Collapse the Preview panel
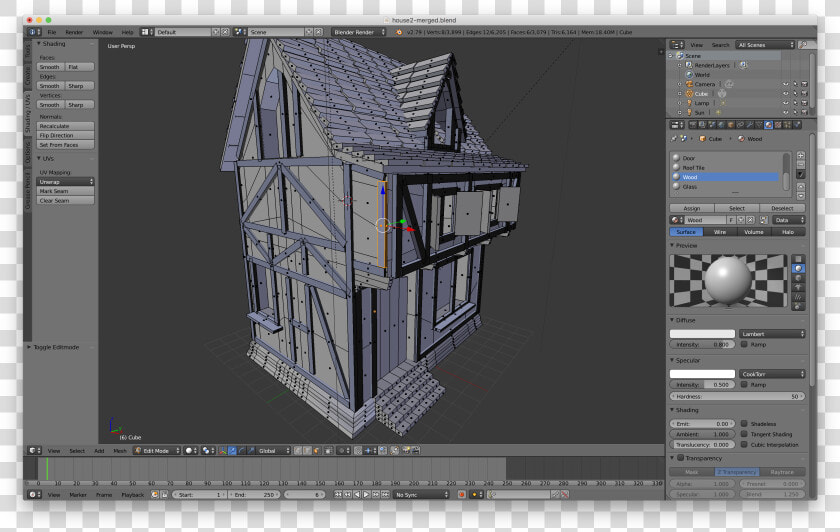This screenshot has width=840, height=532. [672, 245]
